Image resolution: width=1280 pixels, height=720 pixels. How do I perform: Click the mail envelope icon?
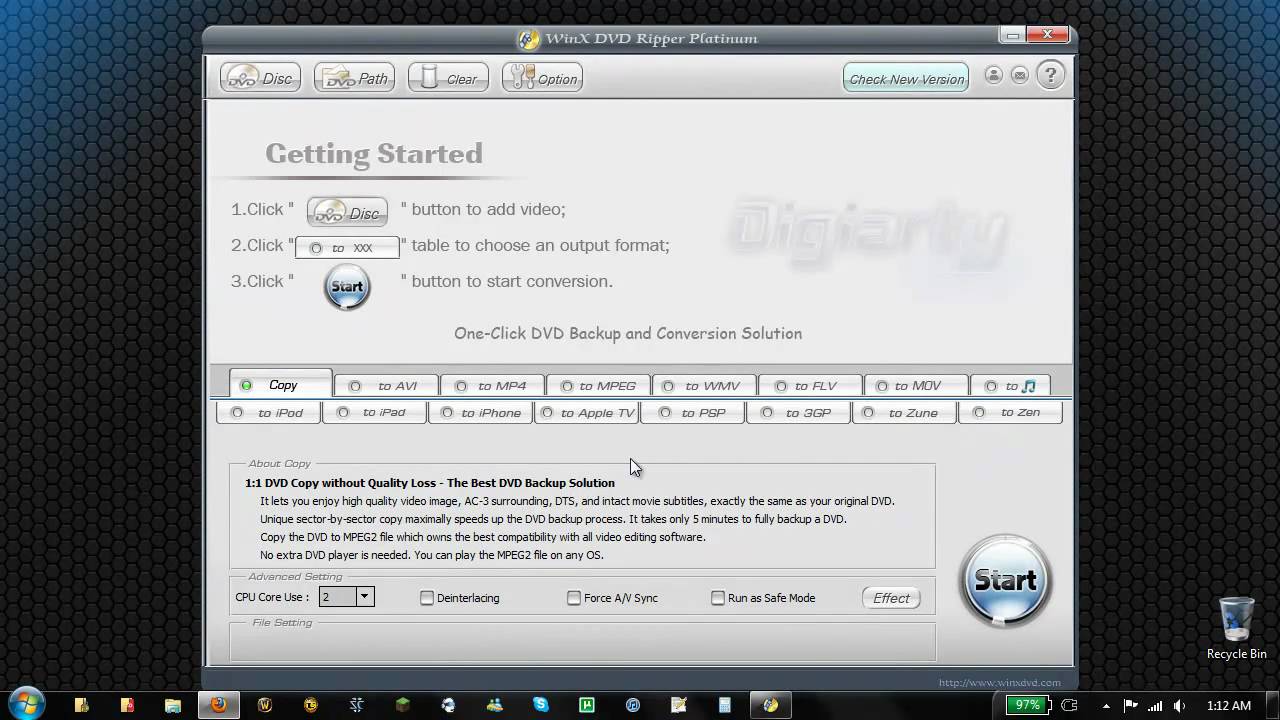pos(1019,75)
